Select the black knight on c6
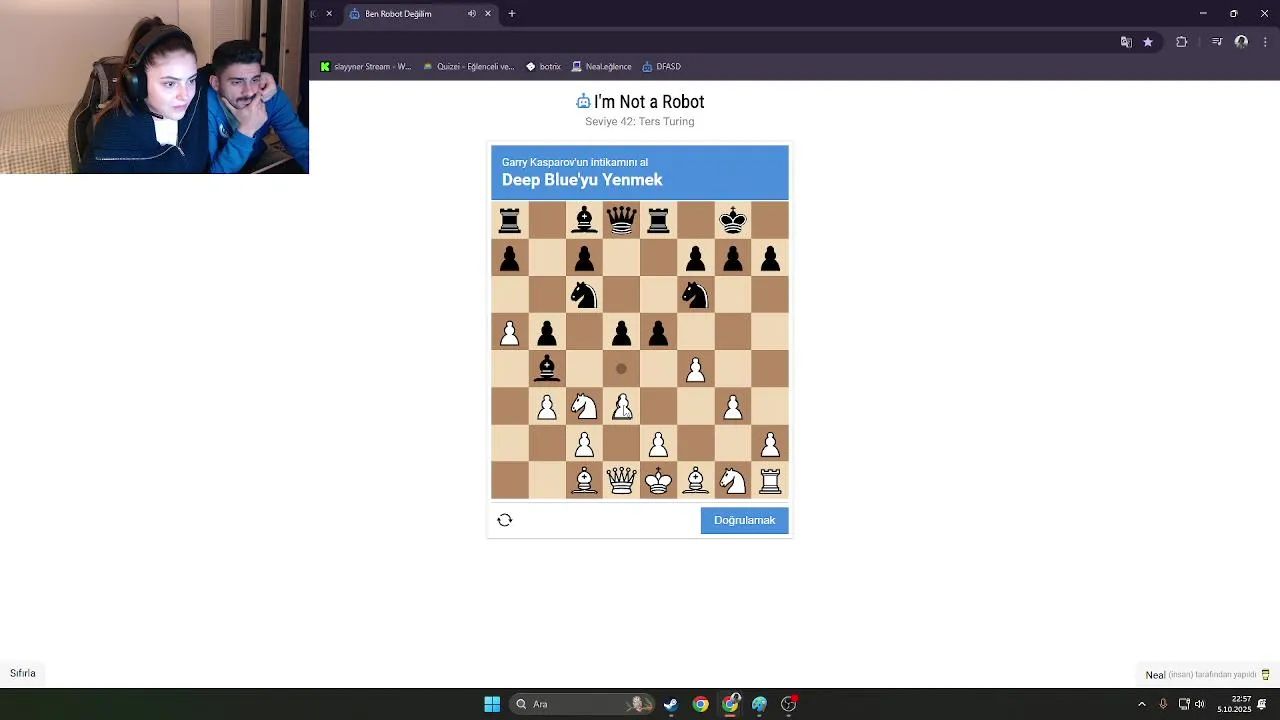1280x720 pixels. click(x=584, y=294)
